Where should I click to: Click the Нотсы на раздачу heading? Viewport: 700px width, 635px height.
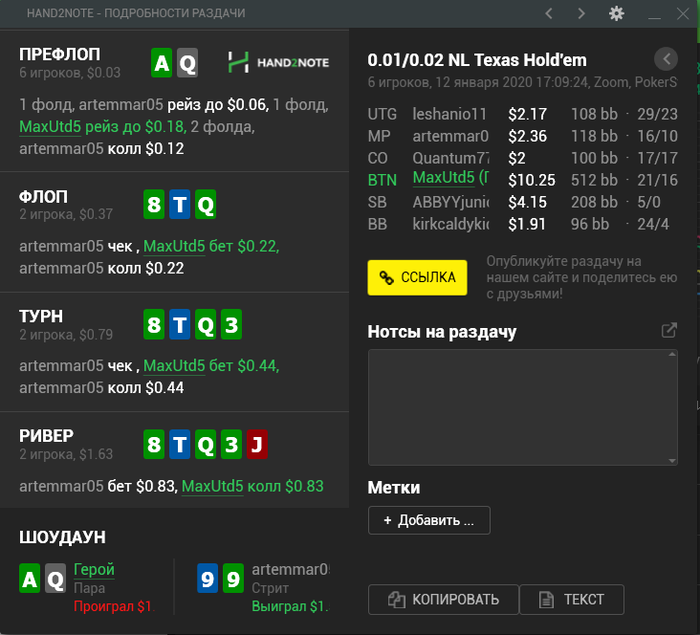coord(442,332)
